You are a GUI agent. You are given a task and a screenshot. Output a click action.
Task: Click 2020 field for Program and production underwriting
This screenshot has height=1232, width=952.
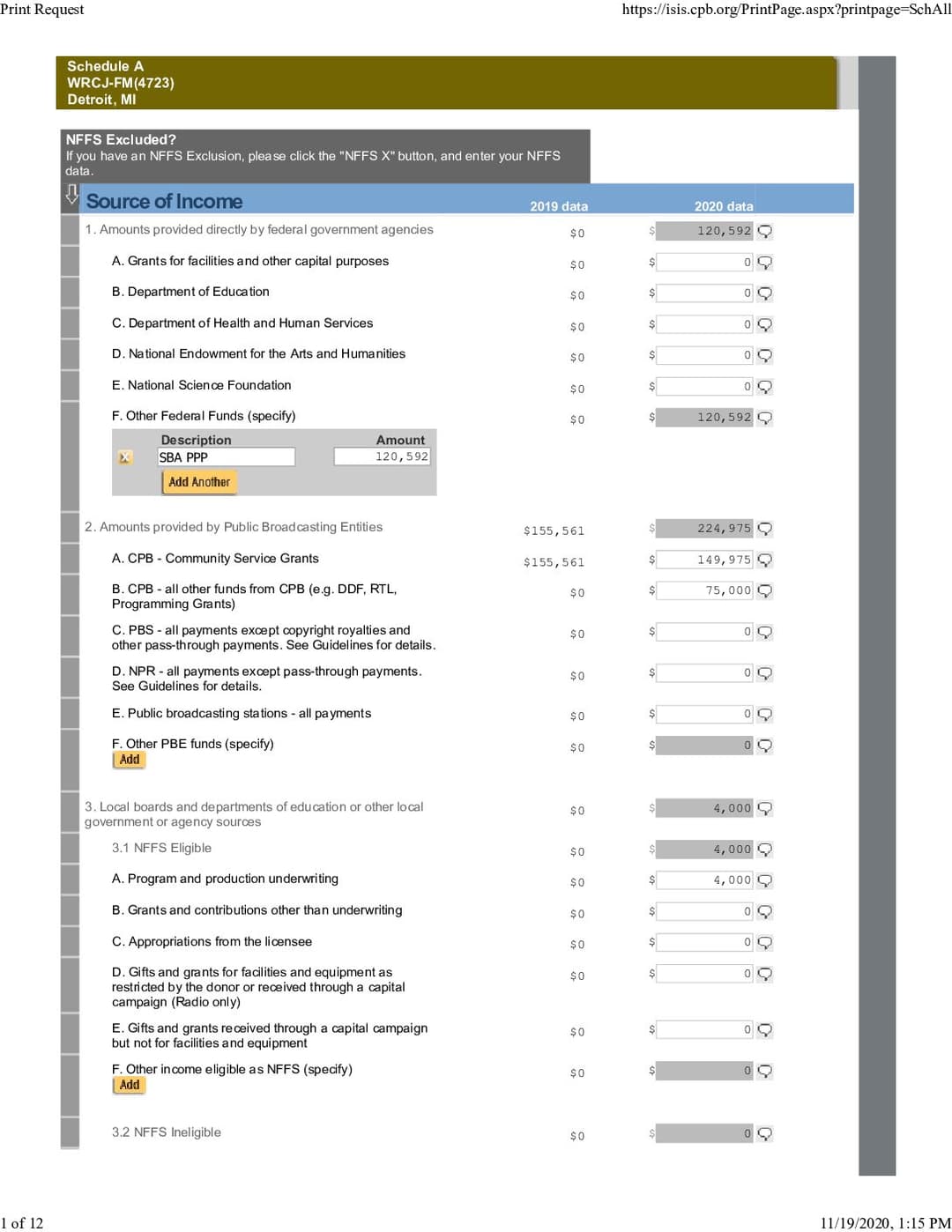[704, 879]
